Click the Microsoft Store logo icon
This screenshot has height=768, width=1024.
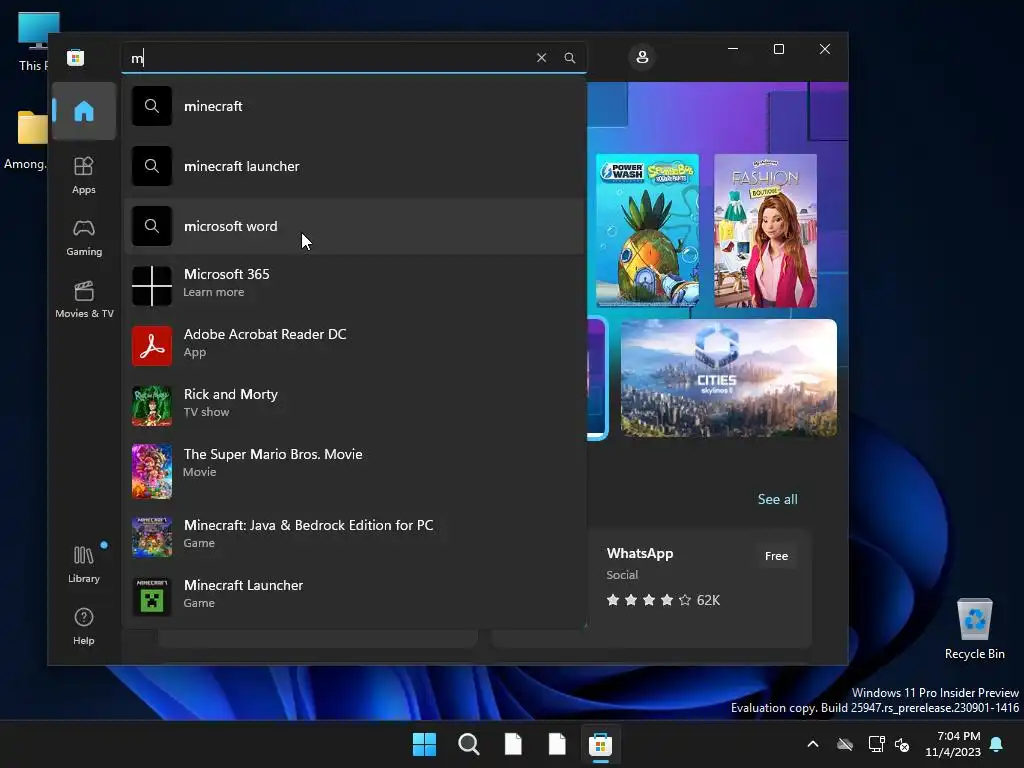(76, 57)
